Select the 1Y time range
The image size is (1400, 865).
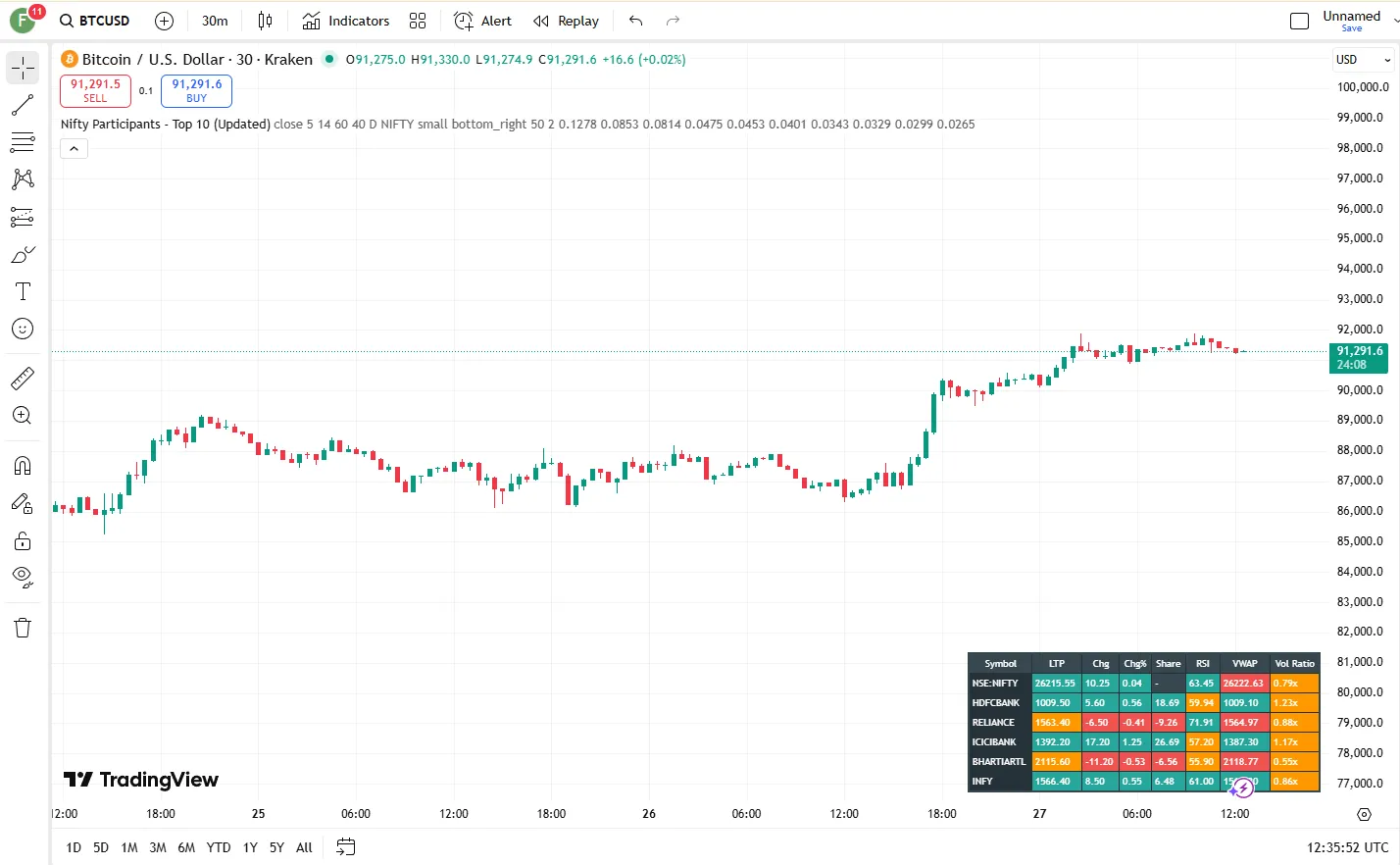coord(250,847)
